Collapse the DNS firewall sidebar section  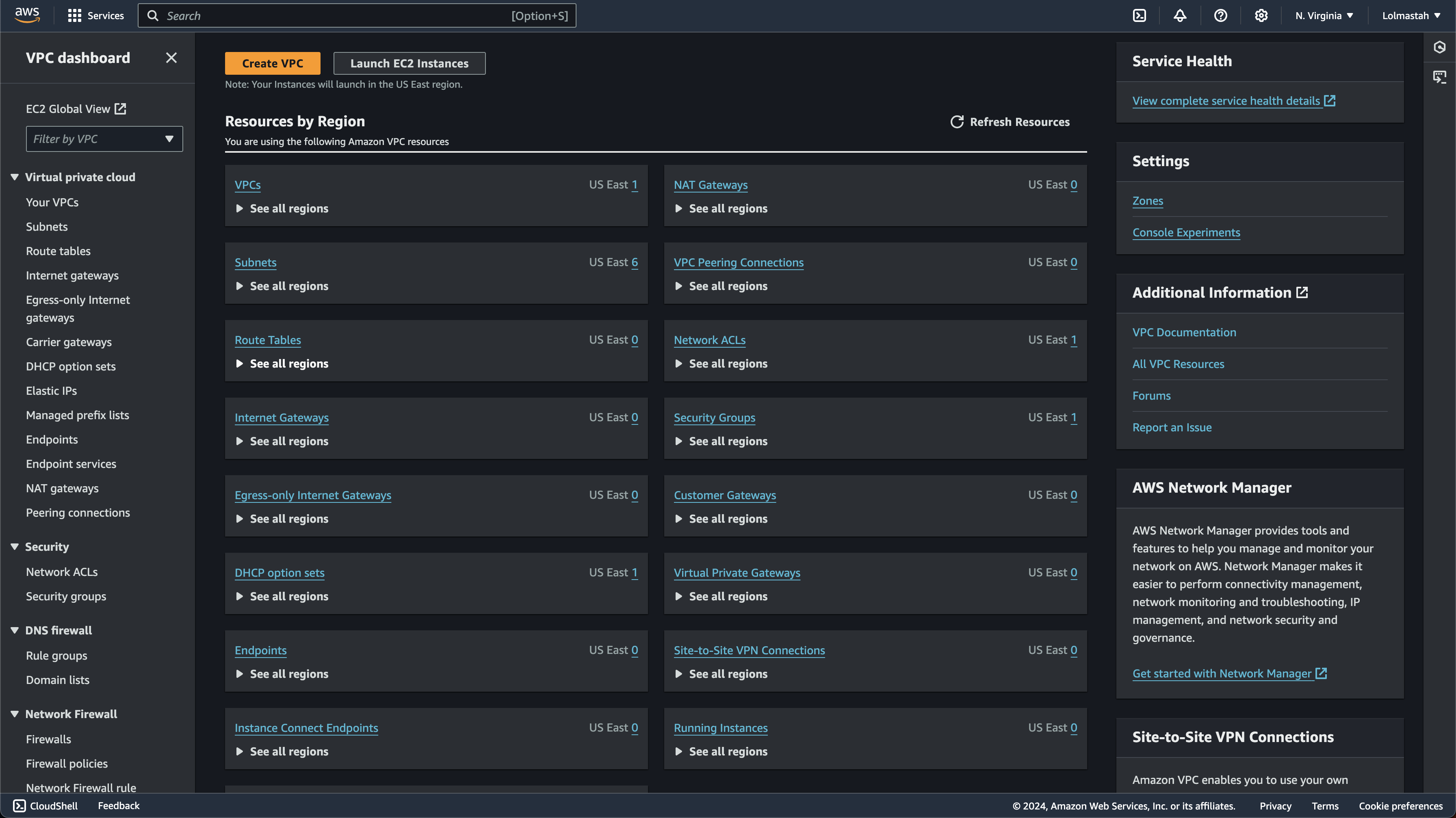tap(15, 630)
